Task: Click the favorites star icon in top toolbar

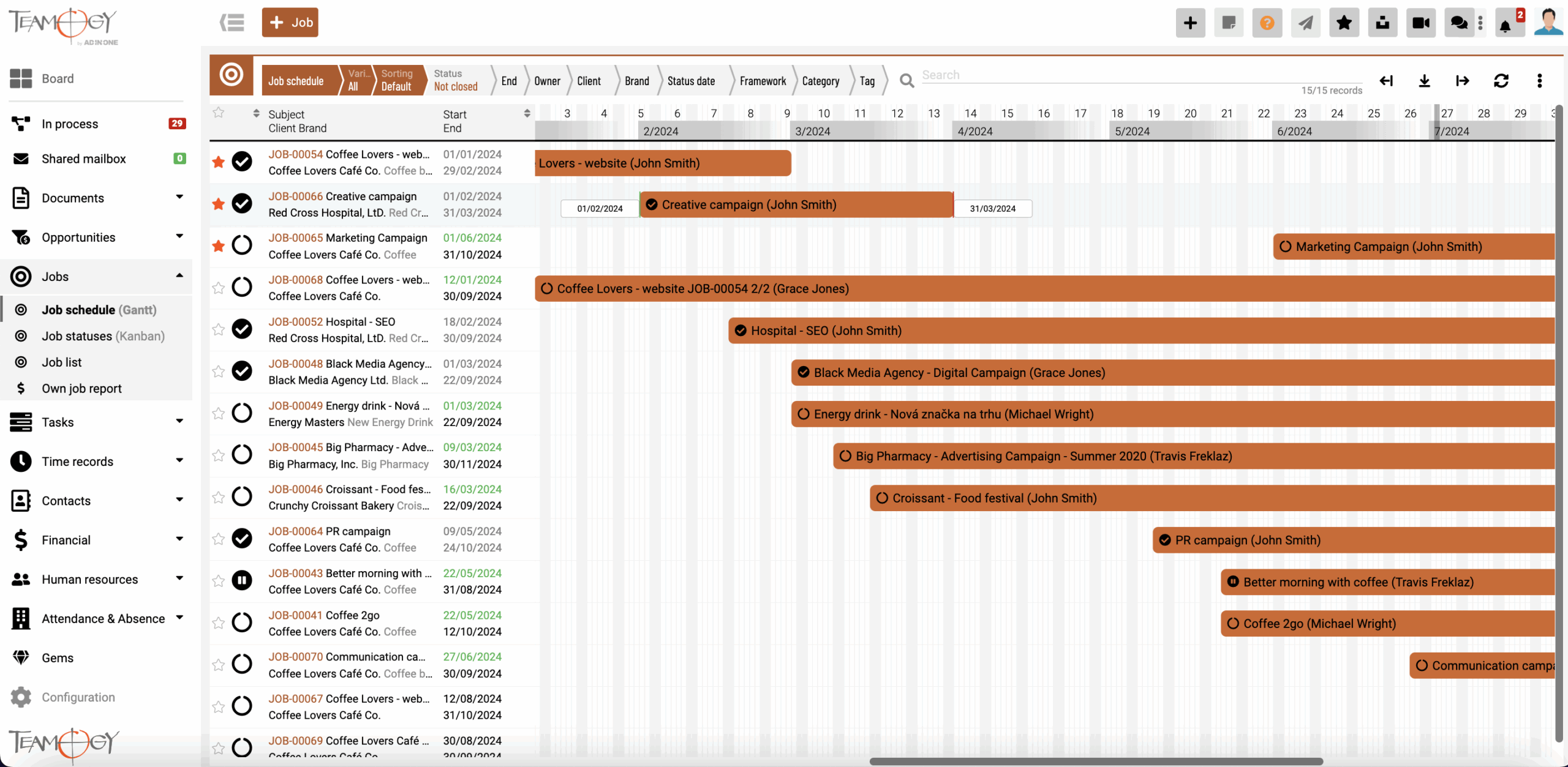Action: click(1344, 23)
